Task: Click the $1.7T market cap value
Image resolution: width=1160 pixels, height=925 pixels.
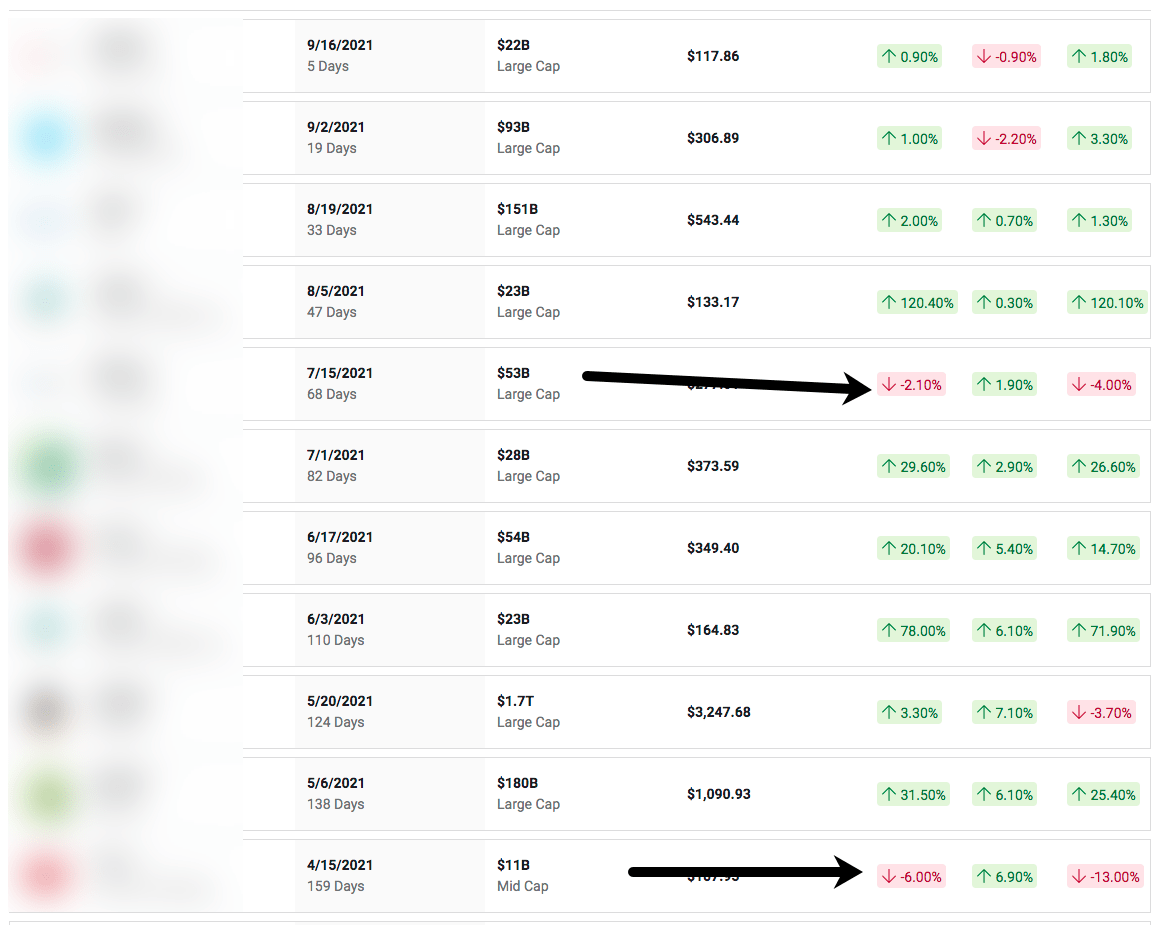Action: tap(515, 701)
